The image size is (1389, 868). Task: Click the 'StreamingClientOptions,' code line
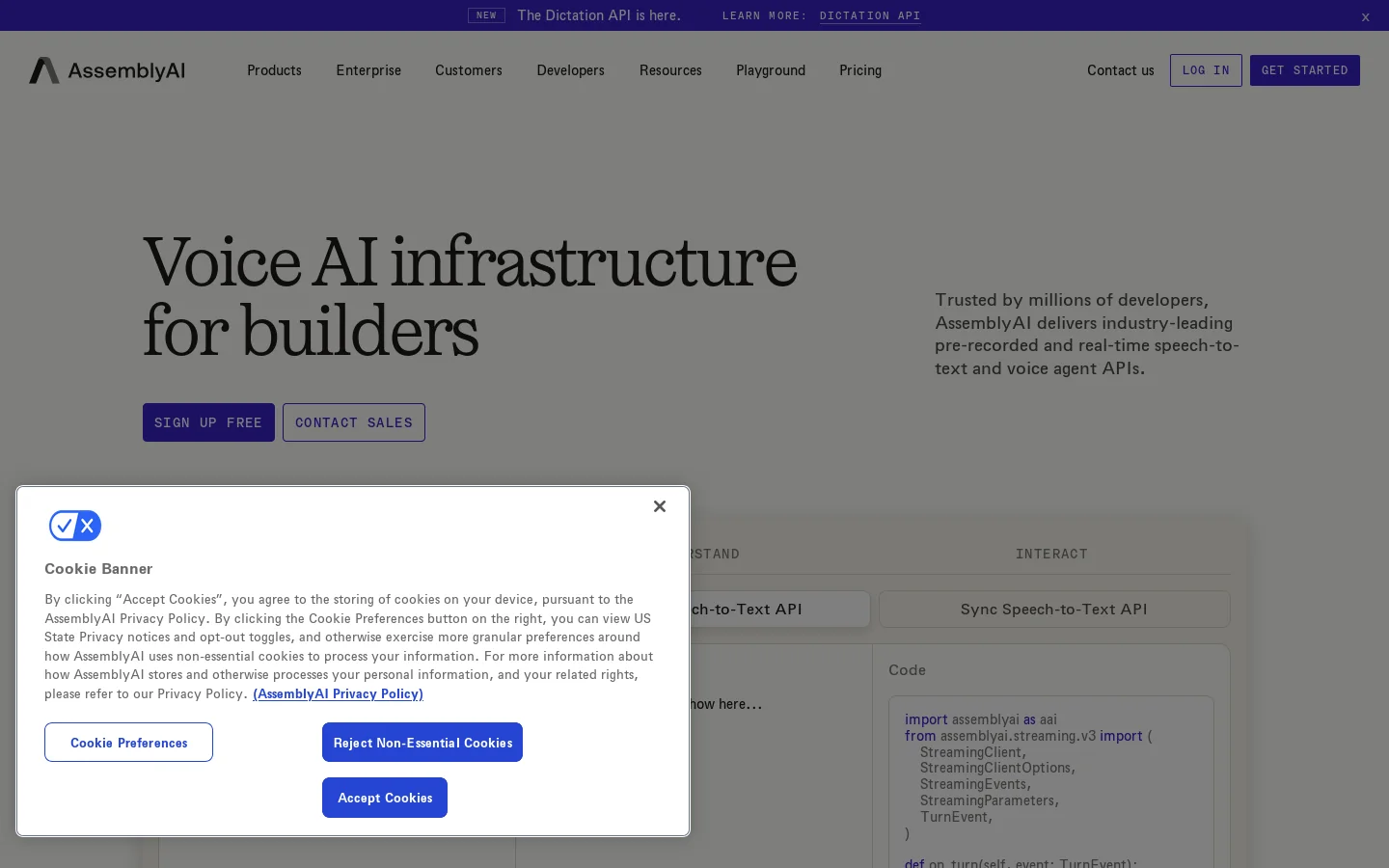point(997,768)
